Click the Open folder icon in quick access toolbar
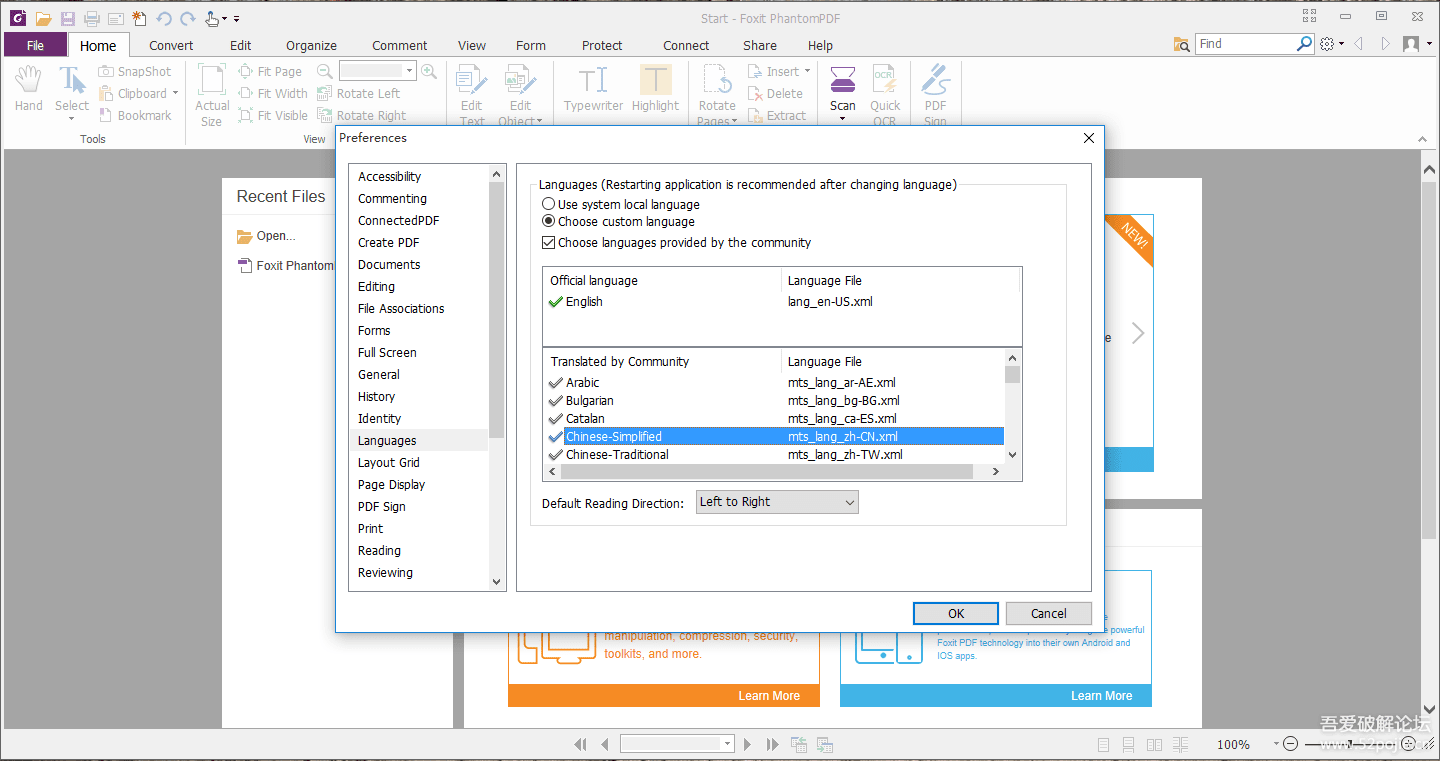 click(x=43, y=18)
